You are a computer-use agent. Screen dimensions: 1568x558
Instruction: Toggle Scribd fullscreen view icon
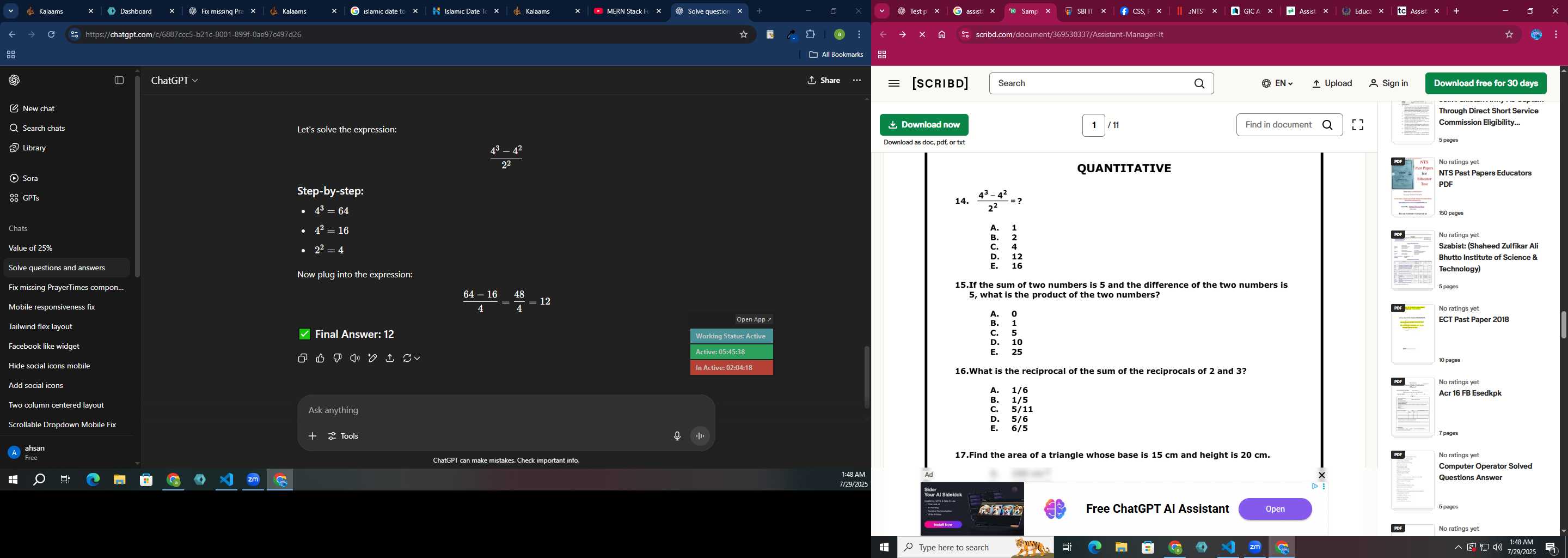1358,125
